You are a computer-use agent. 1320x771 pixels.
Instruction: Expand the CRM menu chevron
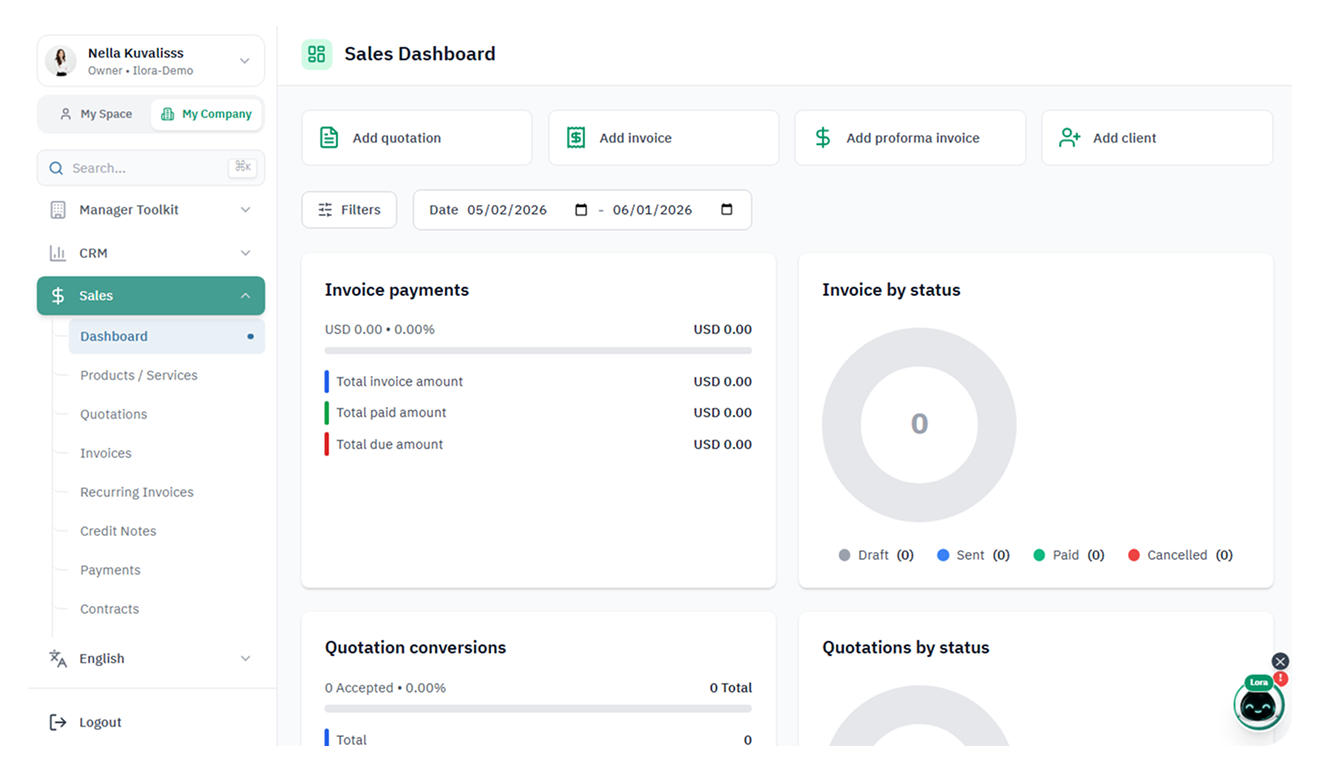coord(246,253)
